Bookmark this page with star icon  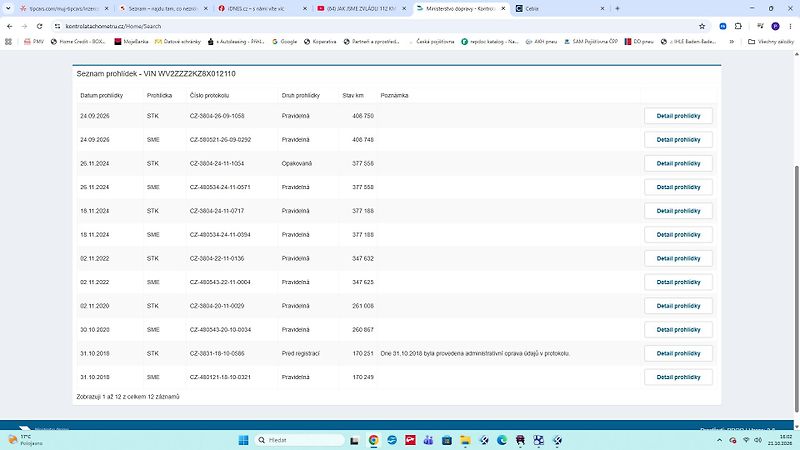702,26
